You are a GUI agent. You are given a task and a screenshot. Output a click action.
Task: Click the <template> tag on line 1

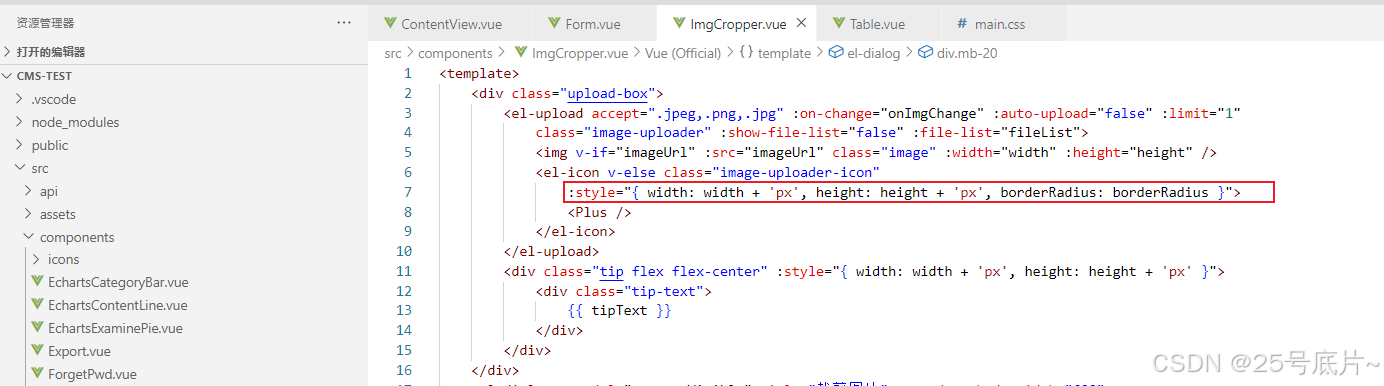pos(480,73)
